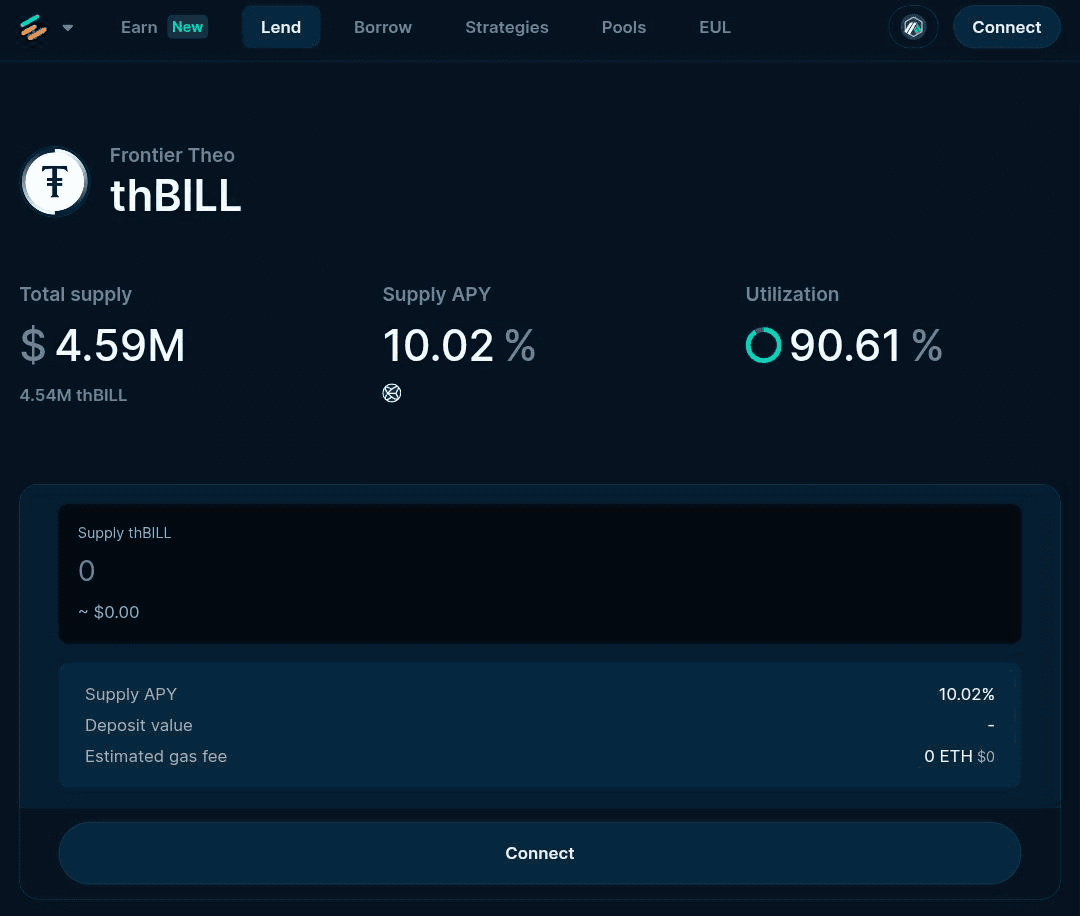The image size is (1080, 916).
Task: Click the New badge next to Earn
Action: pos(187,27)
